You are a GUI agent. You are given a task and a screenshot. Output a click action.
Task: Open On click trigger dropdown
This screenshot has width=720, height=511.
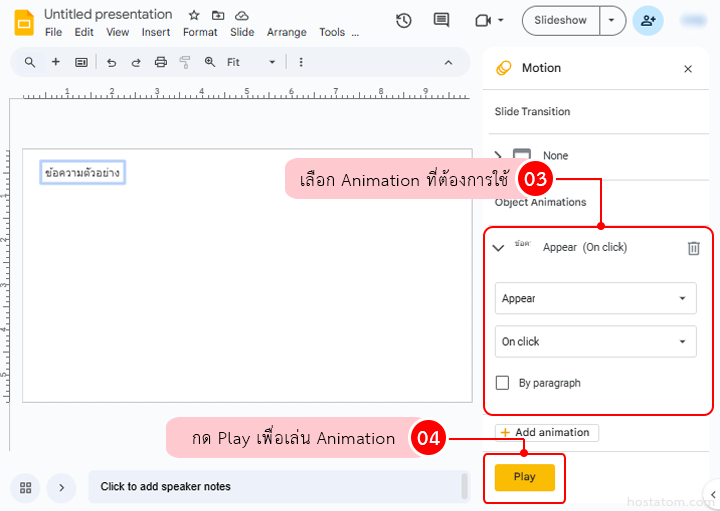tap(596, 342)
